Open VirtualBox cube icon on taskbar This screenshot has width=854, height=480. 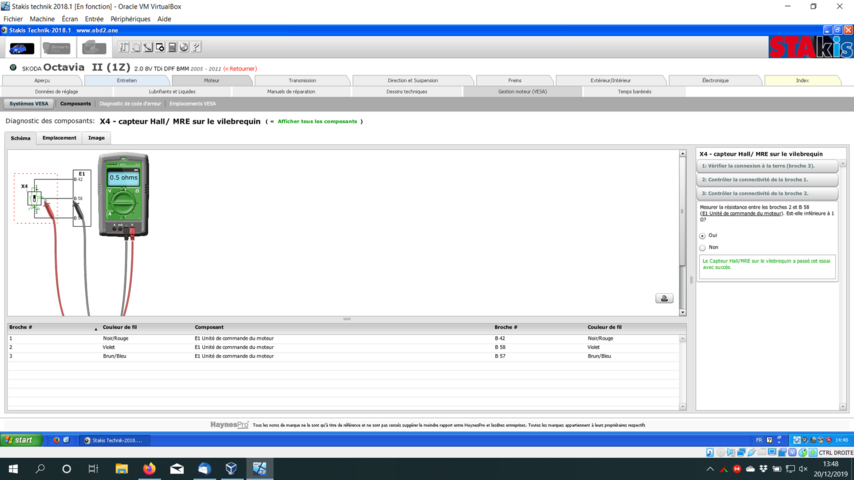coord(231,469)
